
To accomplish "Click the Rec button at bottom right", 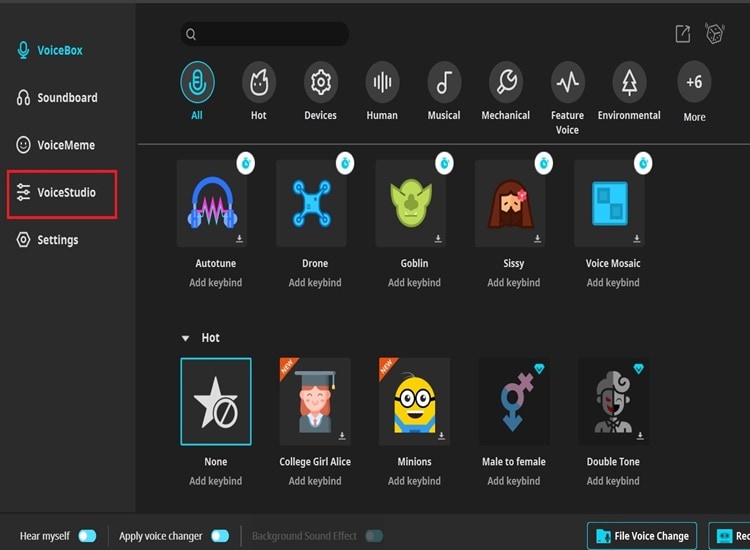I will pos(730,536).
